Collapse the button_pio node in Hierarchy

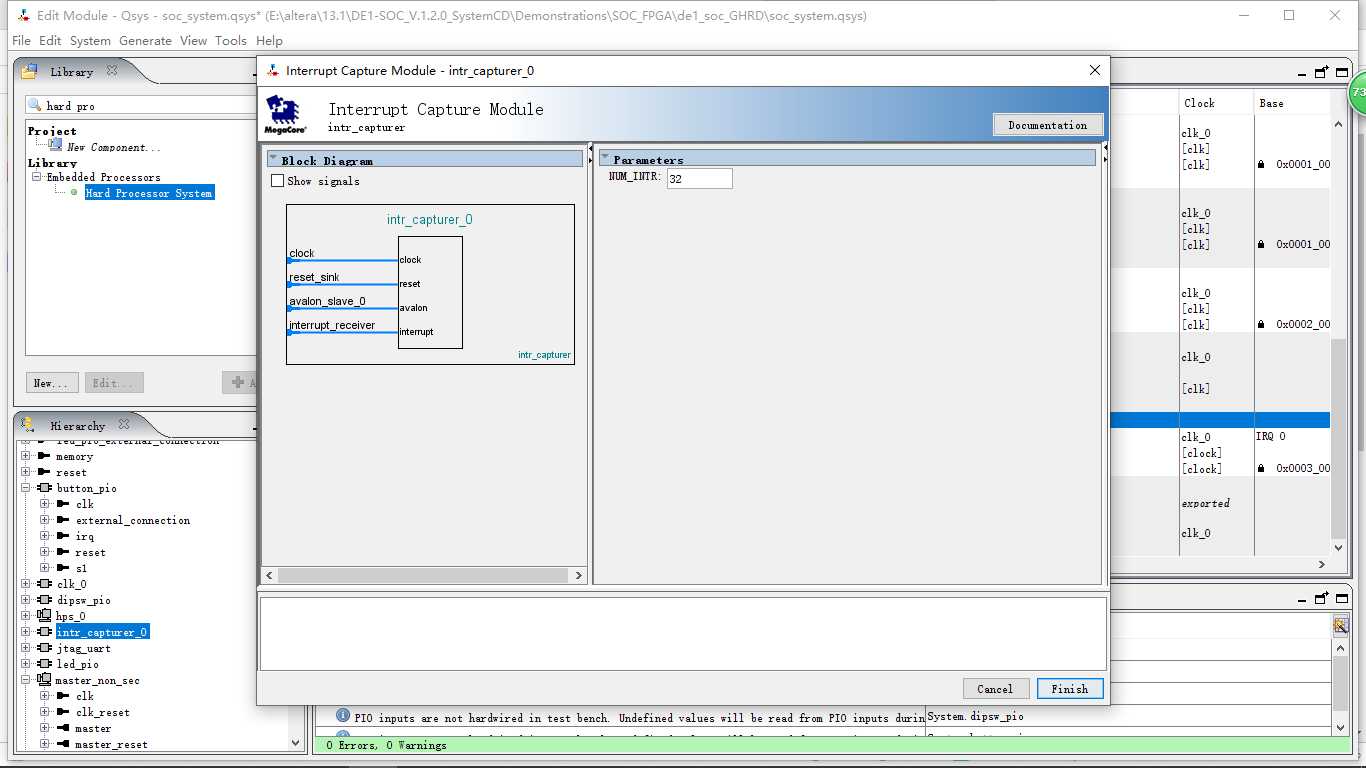[x=26, y=488]
